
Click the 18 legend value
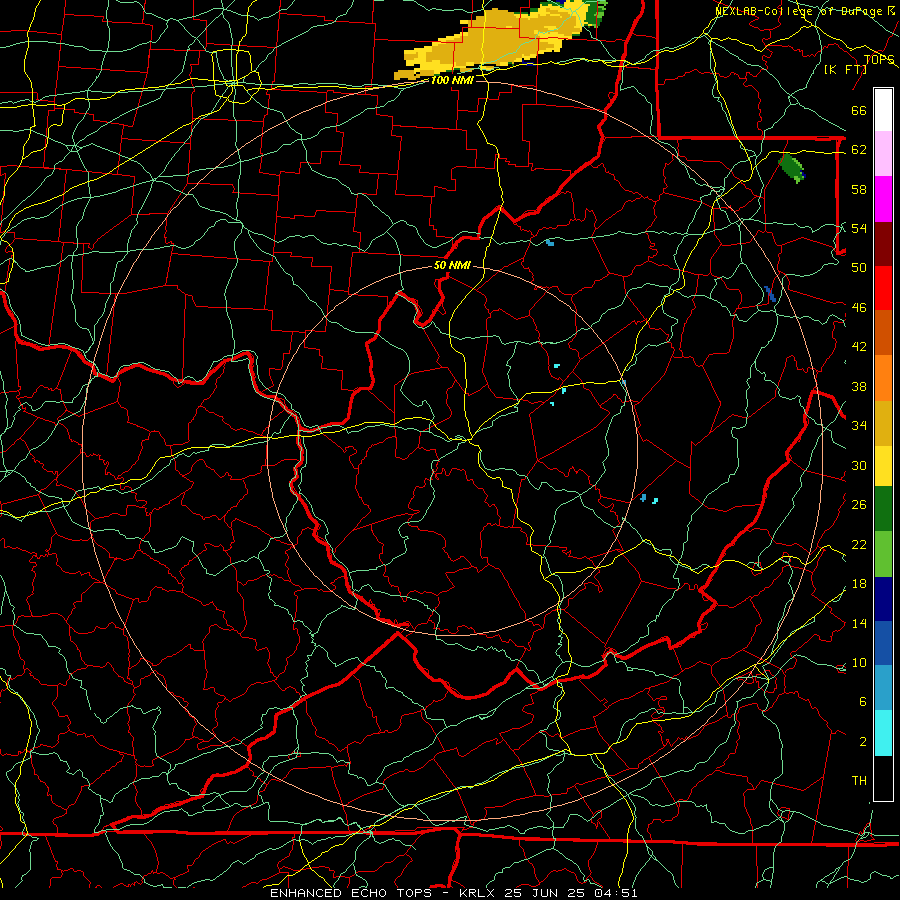click(x=859, y=584)
